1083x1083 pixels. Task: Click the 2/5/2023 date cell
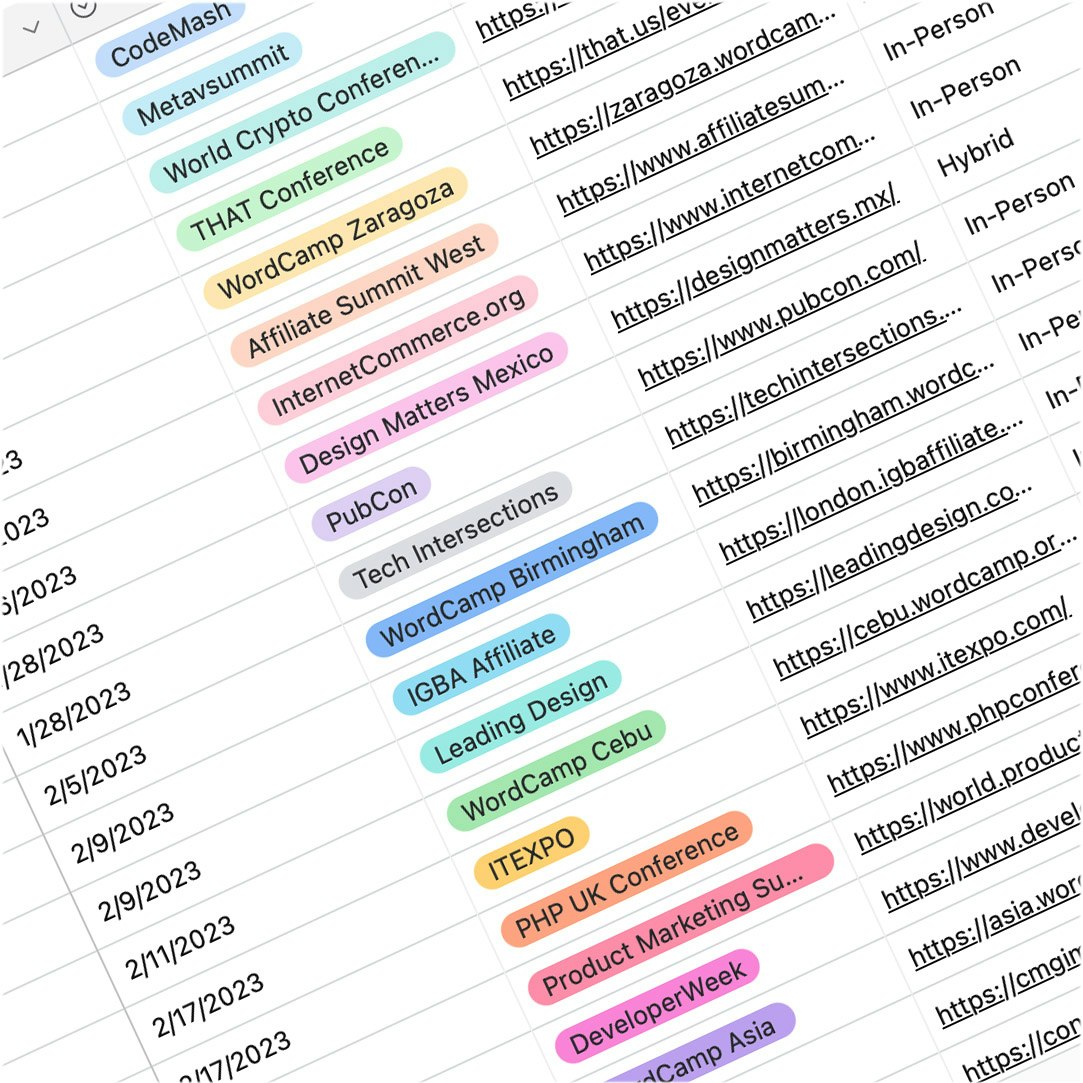(x=95, y=775)
